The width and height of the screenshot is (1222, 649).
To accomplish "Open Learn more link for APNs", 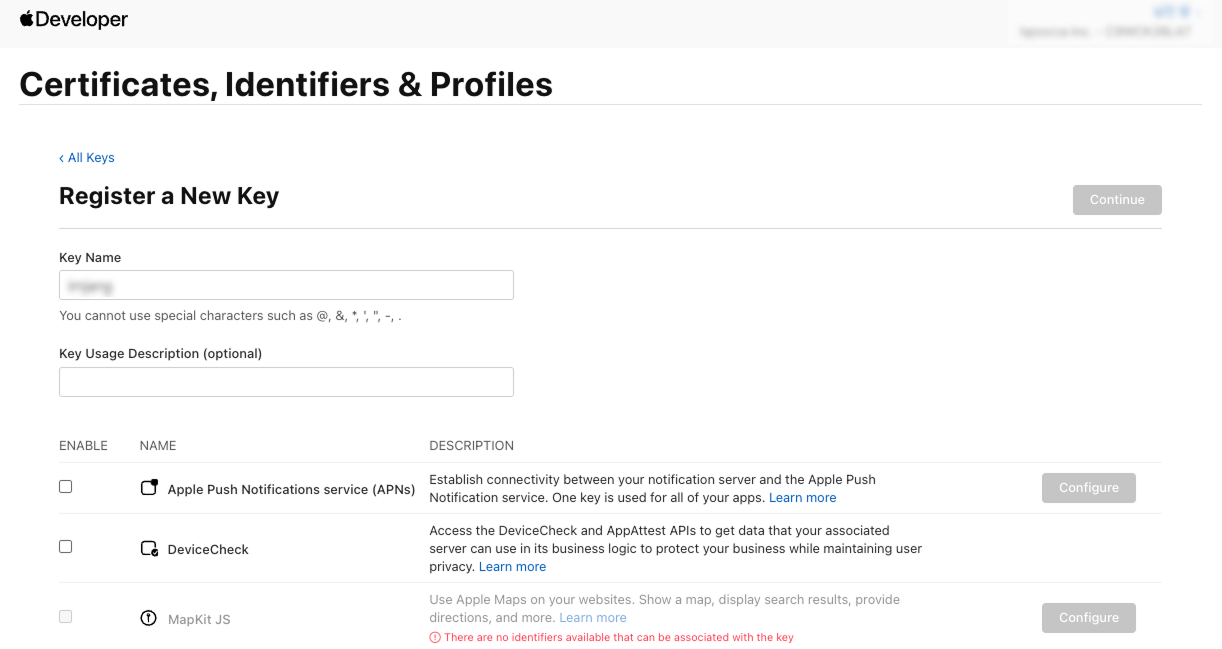I will pos(802,498).
